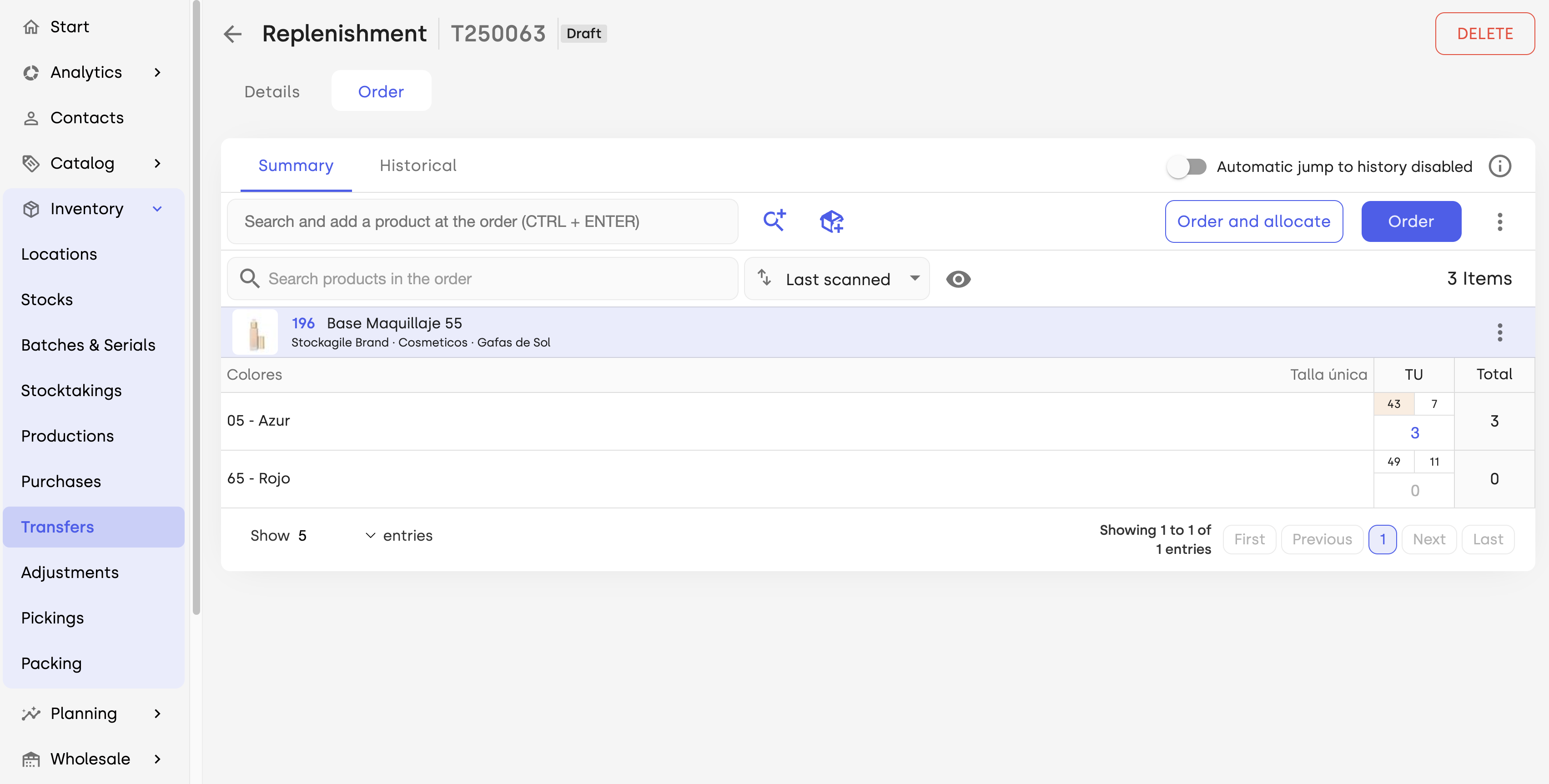This screenshot has height=784, width=1549.
Task: Click the magnifier icon in order search
Action: [250, 278]
